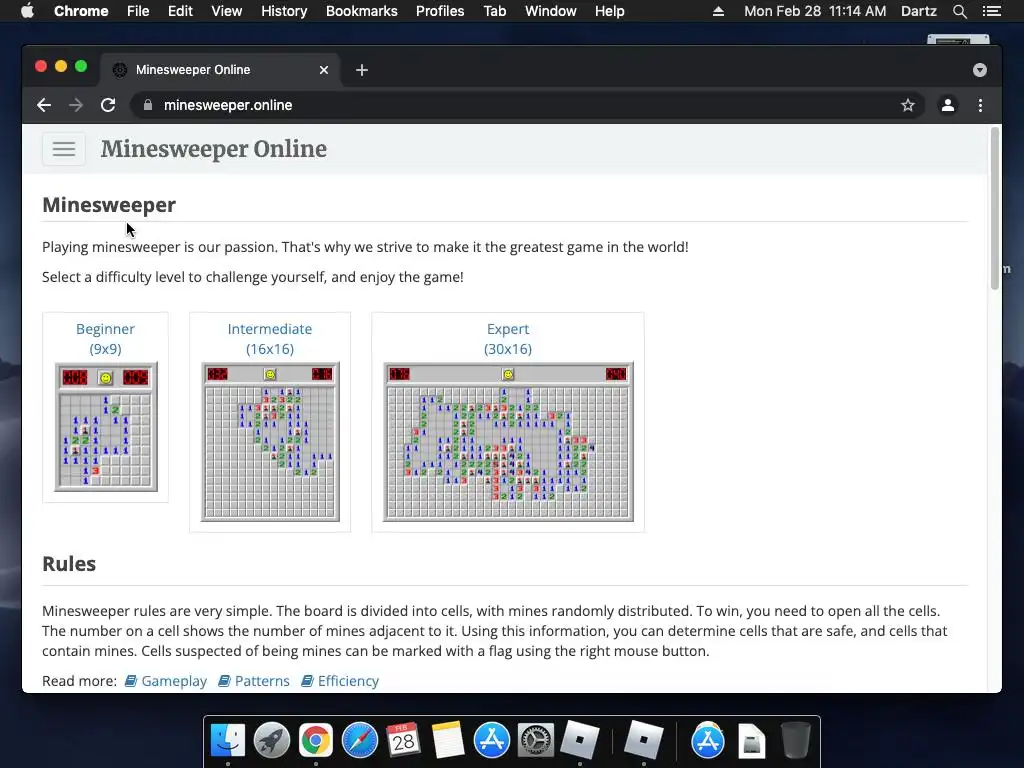Open the Patterns read-more link

point(254,681)
